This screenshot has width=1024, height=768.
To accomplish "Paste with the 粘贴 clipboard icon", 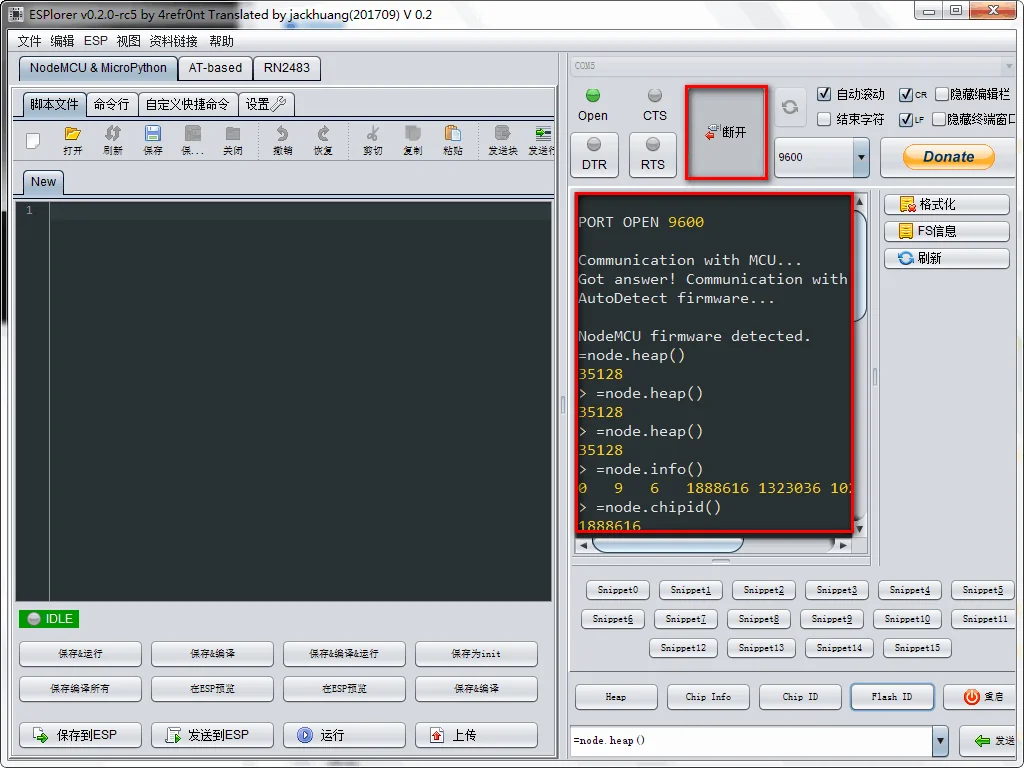I will pyautogui.click(x=453, y=140).
